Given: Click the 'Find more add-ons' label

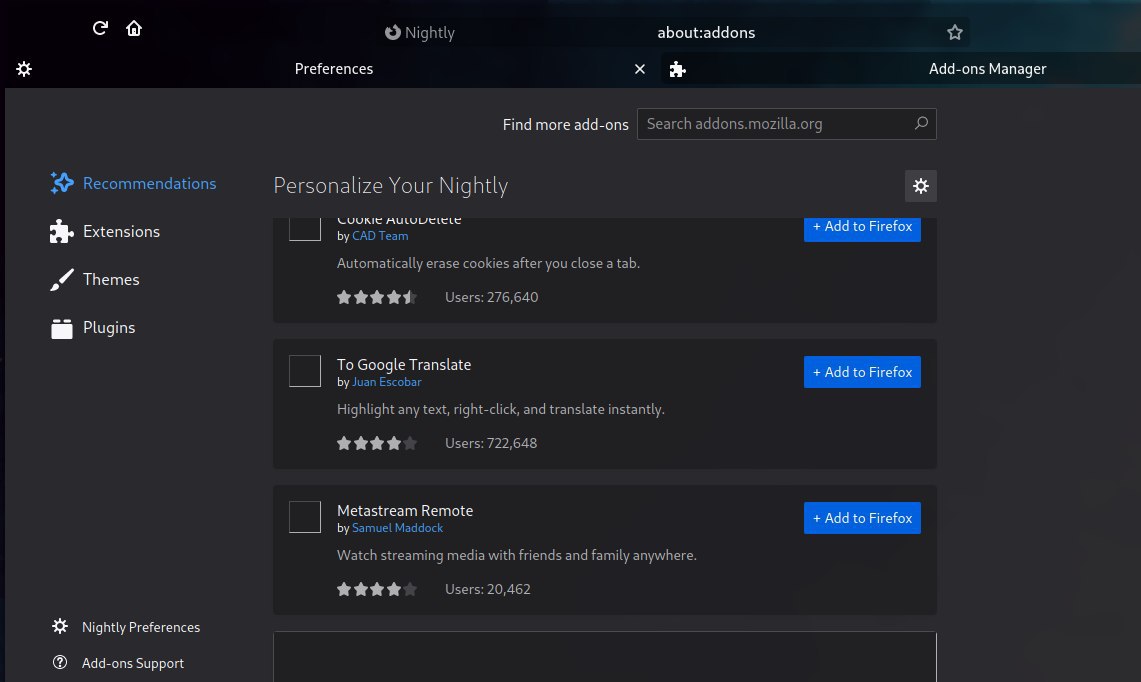Looking at the screenshot, I should 565,124.
